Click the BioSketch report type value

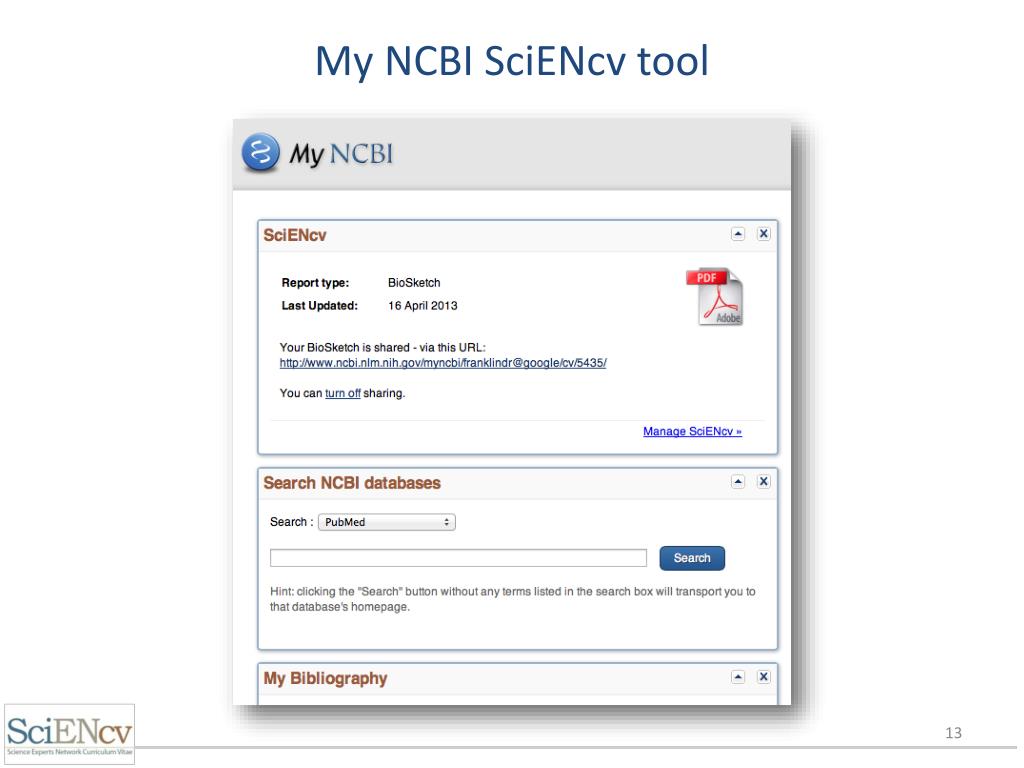pyautogui.click(x=414, y=283)
